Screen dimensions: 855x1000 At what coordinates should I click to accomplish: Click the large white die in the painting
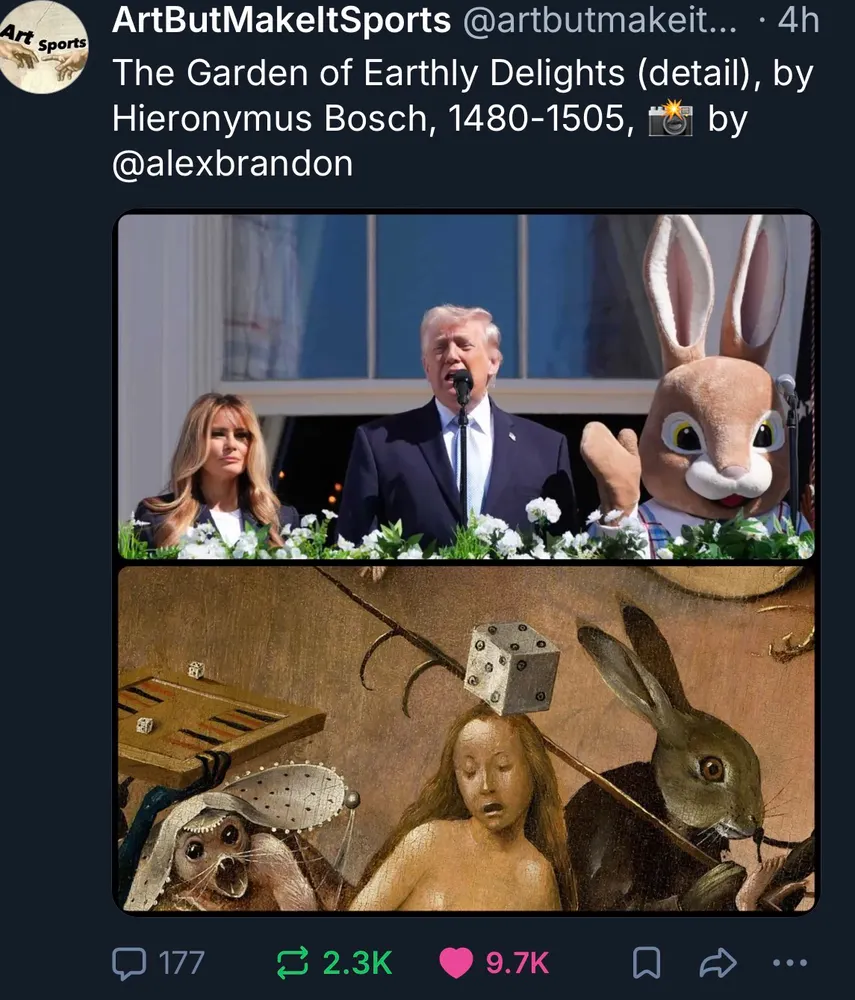coord(513,665)
